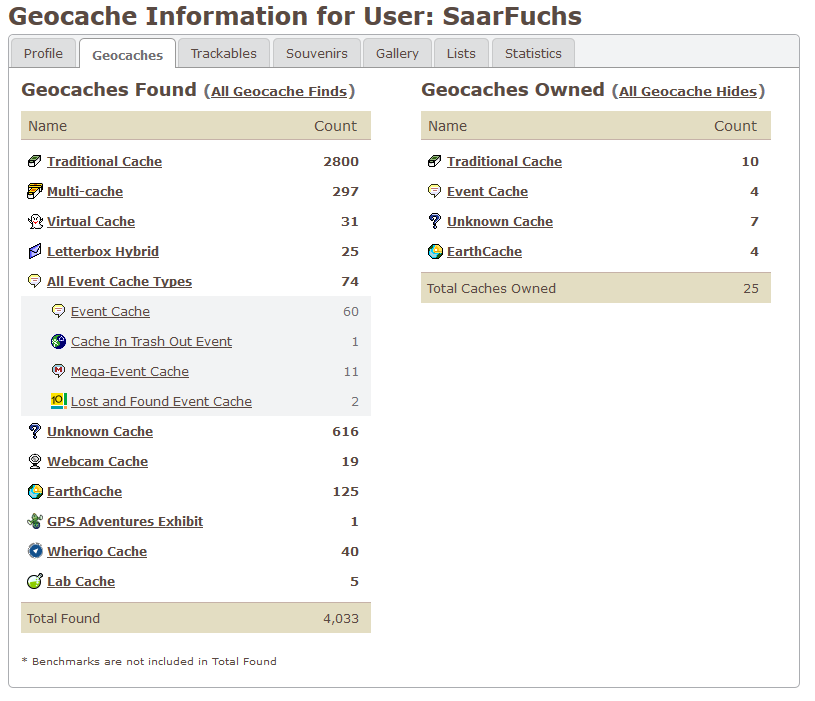Open the Letterbox Hybrid link
815x701 pixels.
103,252
